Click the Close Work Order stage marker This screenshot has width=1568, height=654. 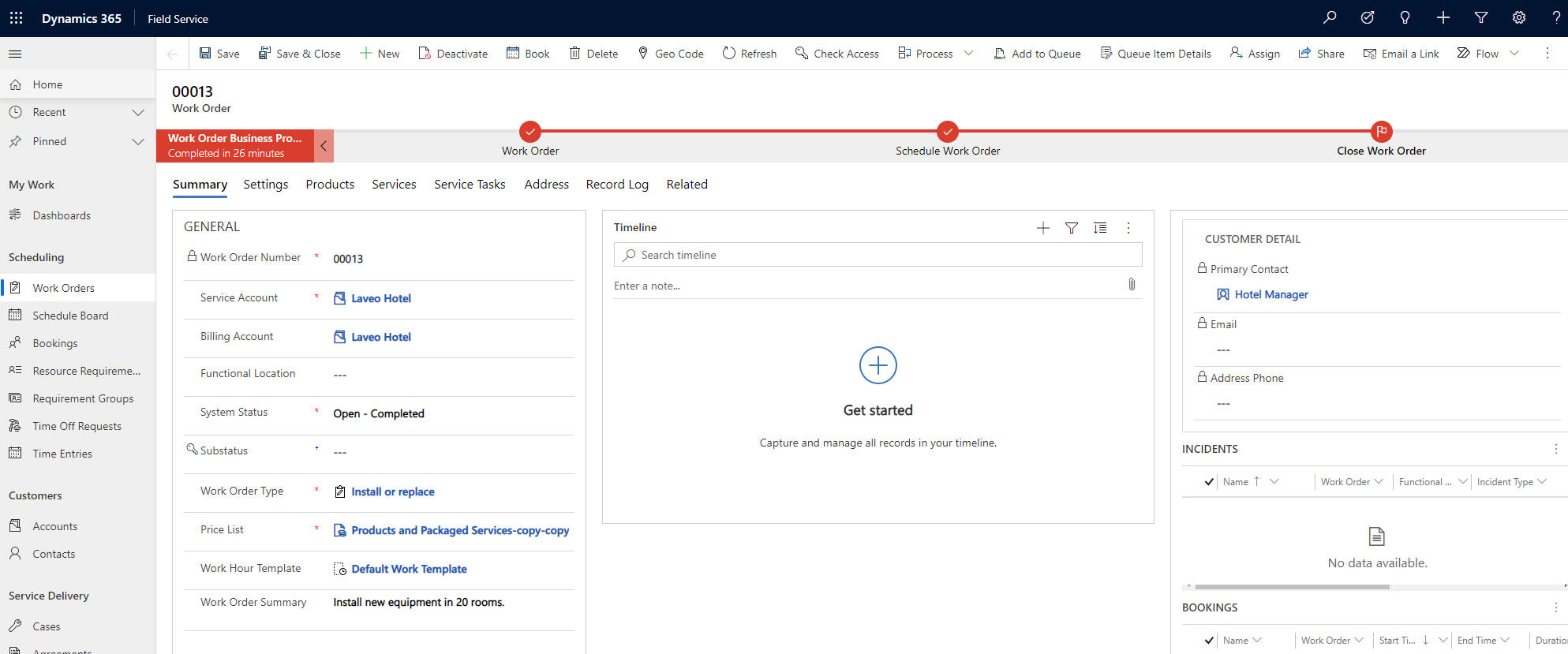pos(1382,132)
